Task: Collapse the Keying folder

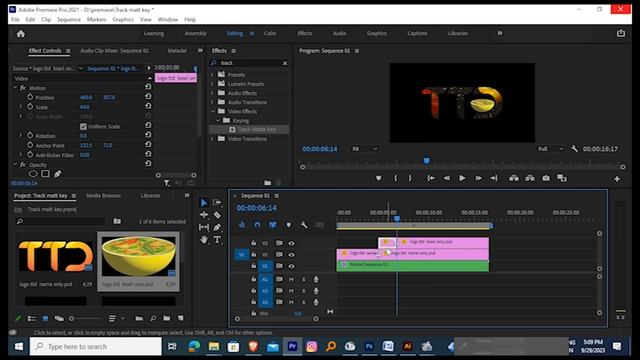Action: pyautogui.click(x=218, y=120)
